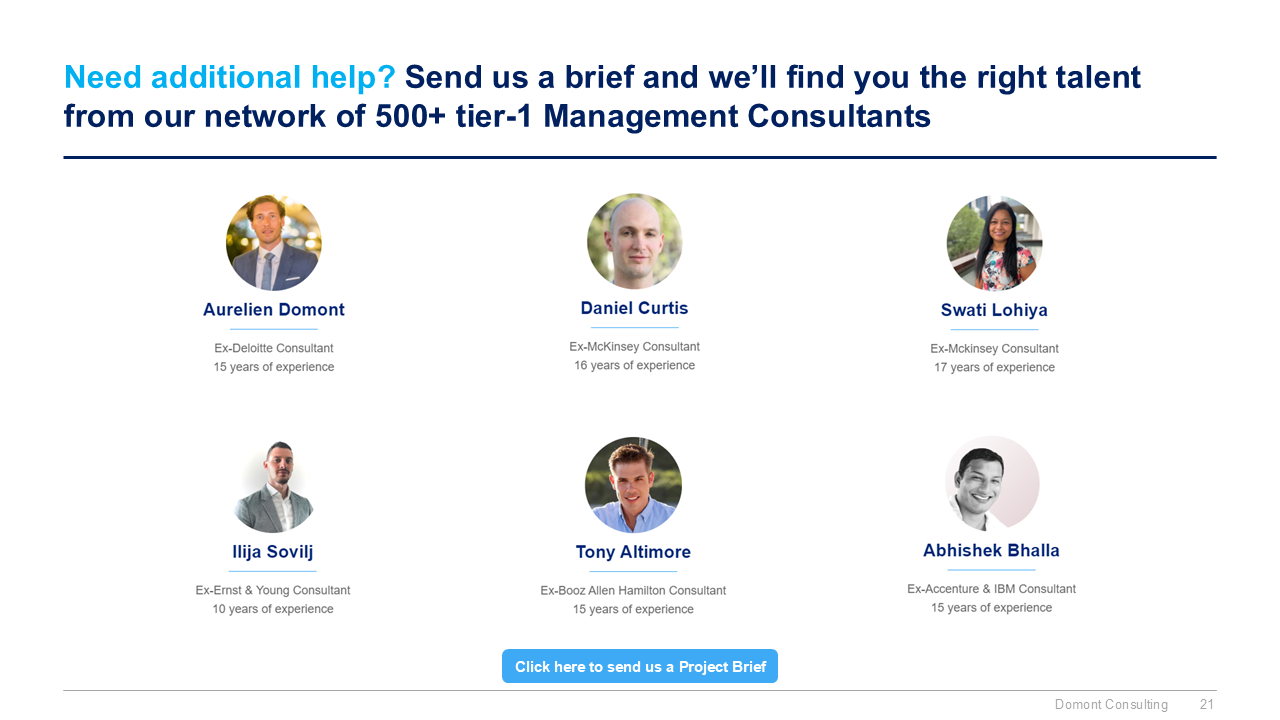The image size is (1280, 720).
Task: Click the 'Need additional help?' heading text
Action: tap(230, 77)
